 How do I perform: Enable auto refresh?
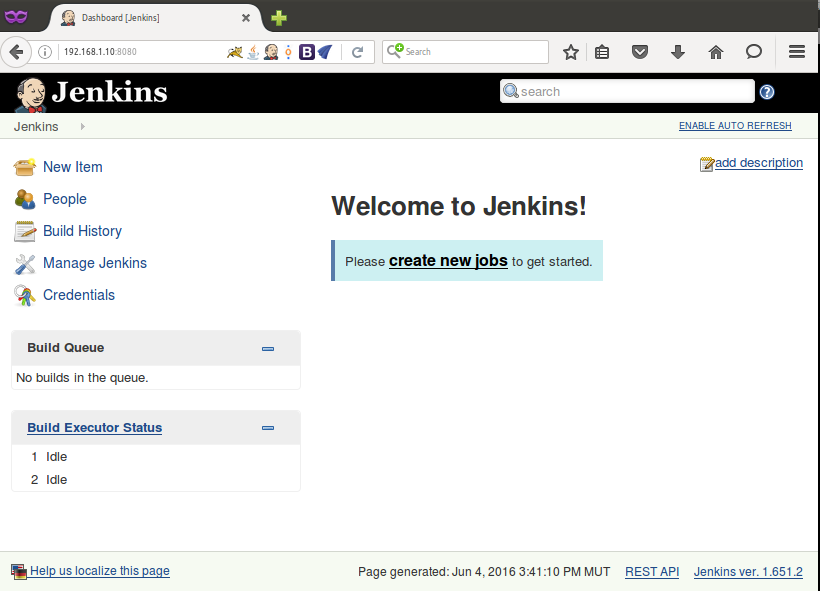(735, 126)
